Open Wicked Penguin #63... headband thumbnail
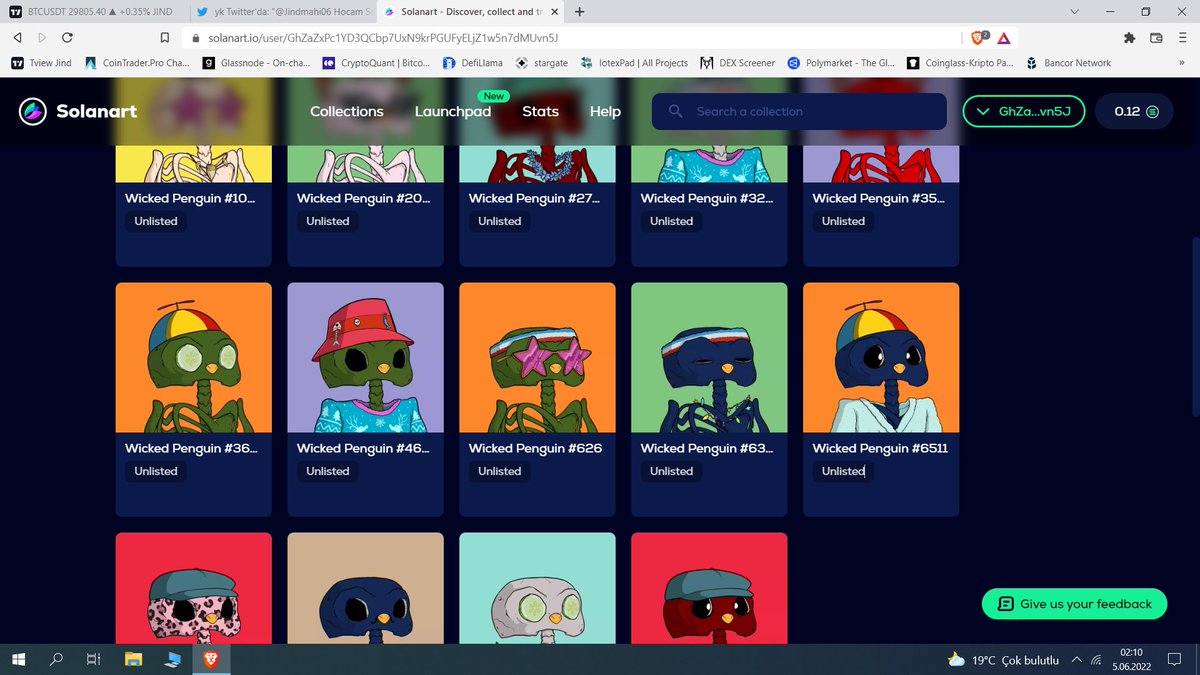 (x=709, y=358)
